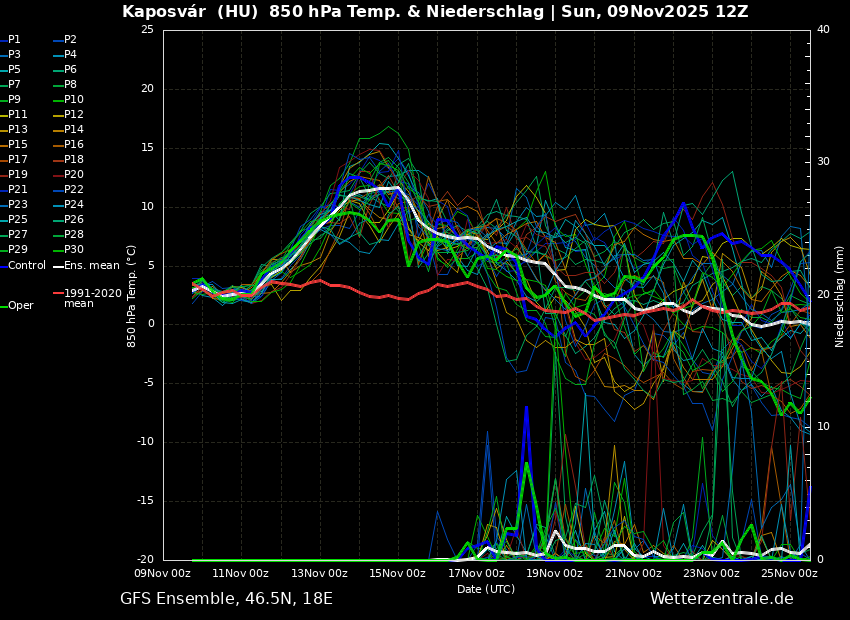The image size is (850, 620).
Task: Click the 15Nov 00z date tick label
Action: coord(397,574)
